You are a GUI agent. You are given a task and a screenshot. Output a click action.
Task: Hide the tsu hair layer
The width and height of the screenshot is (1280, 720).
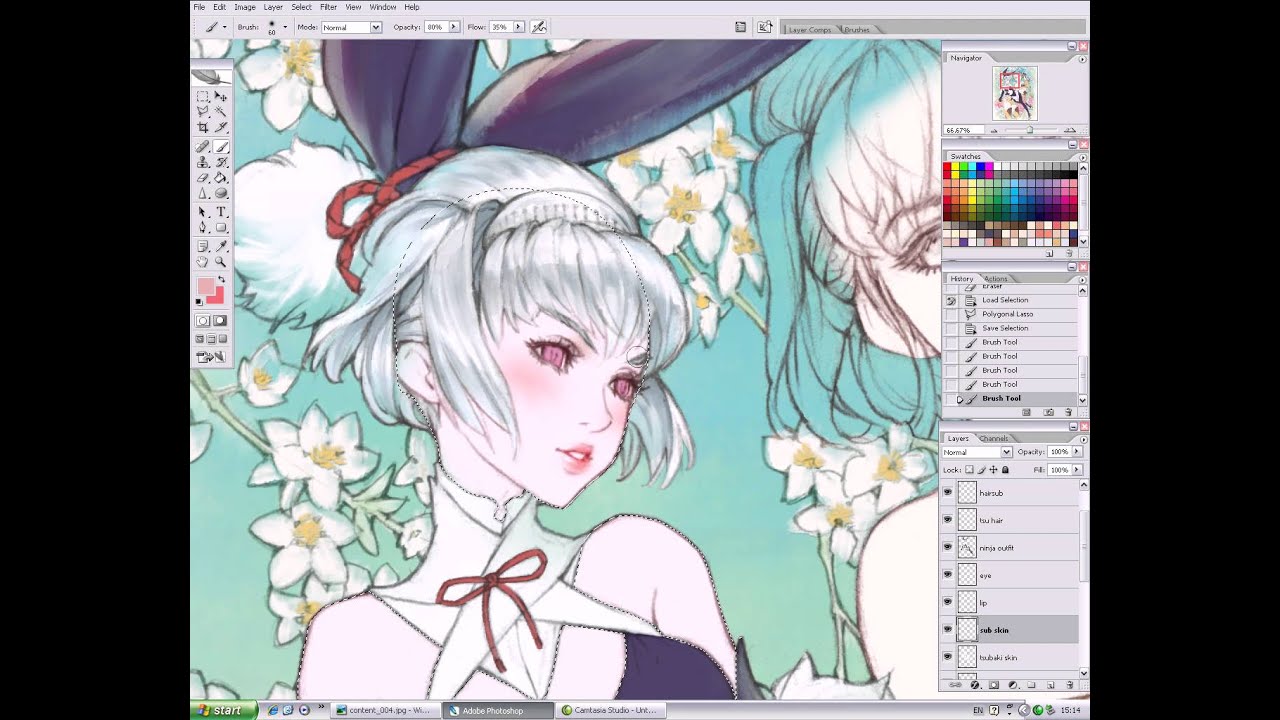(x=948, y=520)
